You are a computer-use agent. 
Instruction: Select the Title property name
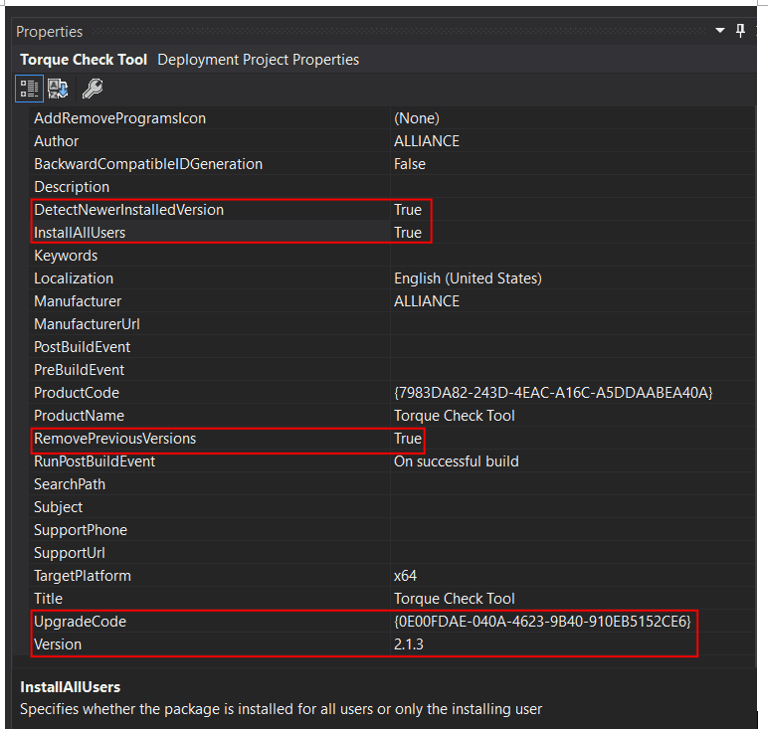point(48,599)
